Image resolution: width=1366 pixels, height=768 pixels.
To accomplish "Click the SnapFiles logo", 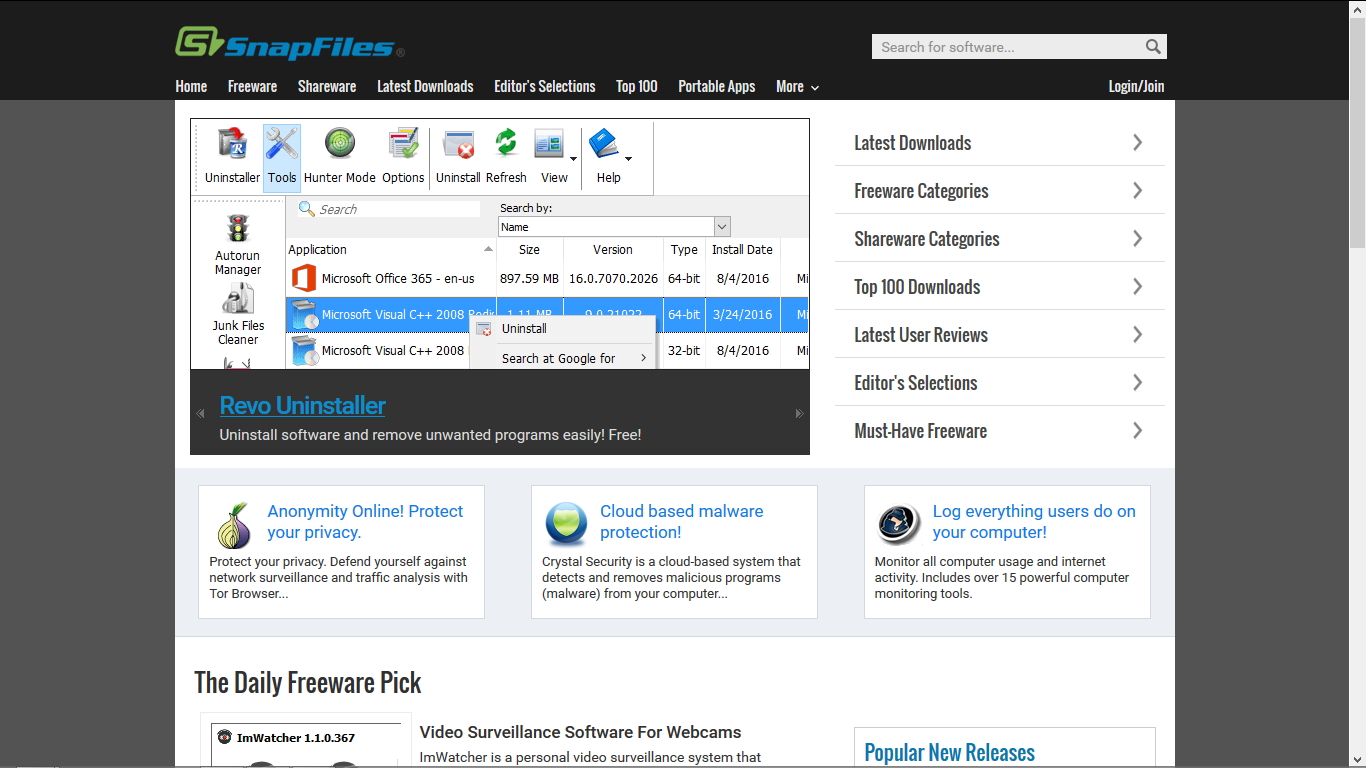I will 290,44.
